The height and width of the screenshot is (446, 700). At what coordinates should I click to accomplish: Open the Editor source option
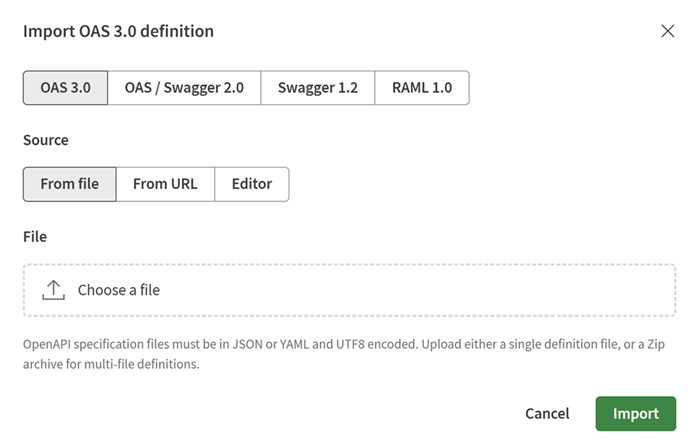(252, 184)
